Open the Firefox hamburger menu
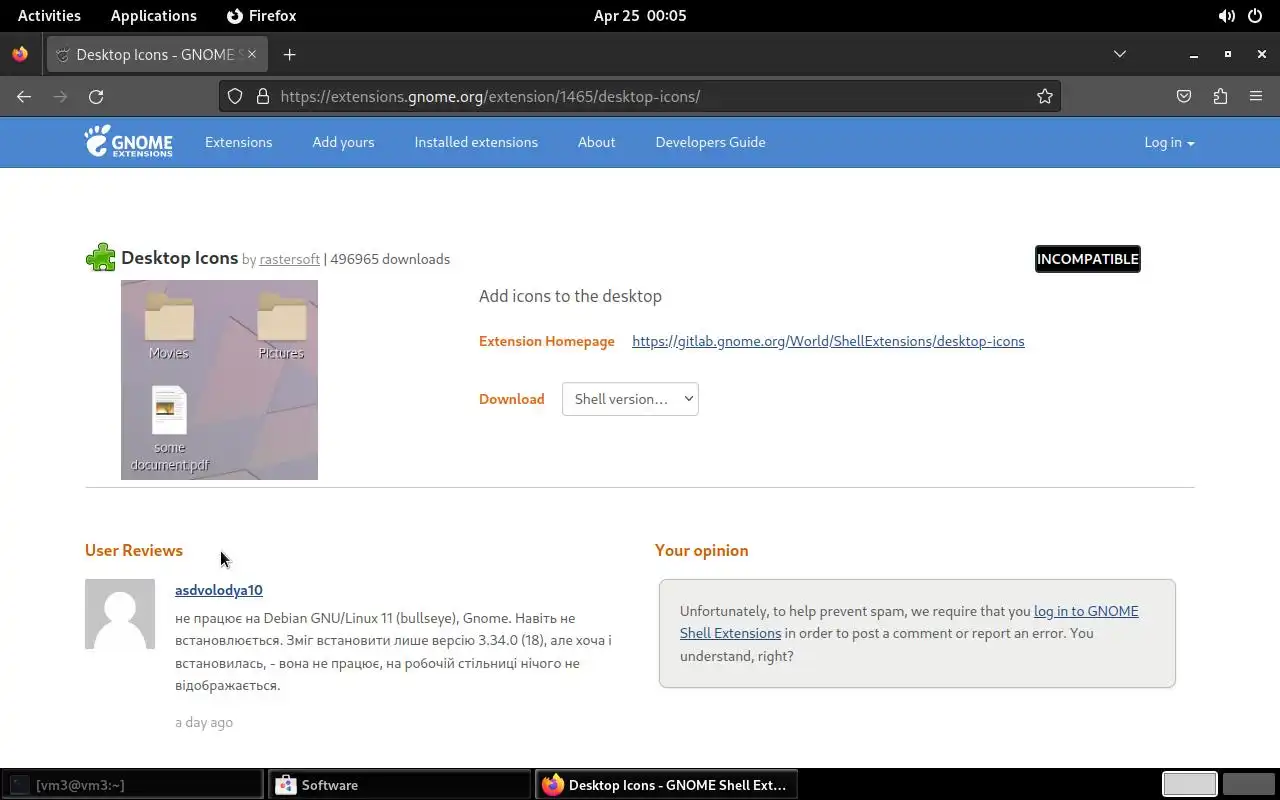This screenshot has width=1280, height=800. (x=1256, y=96)
